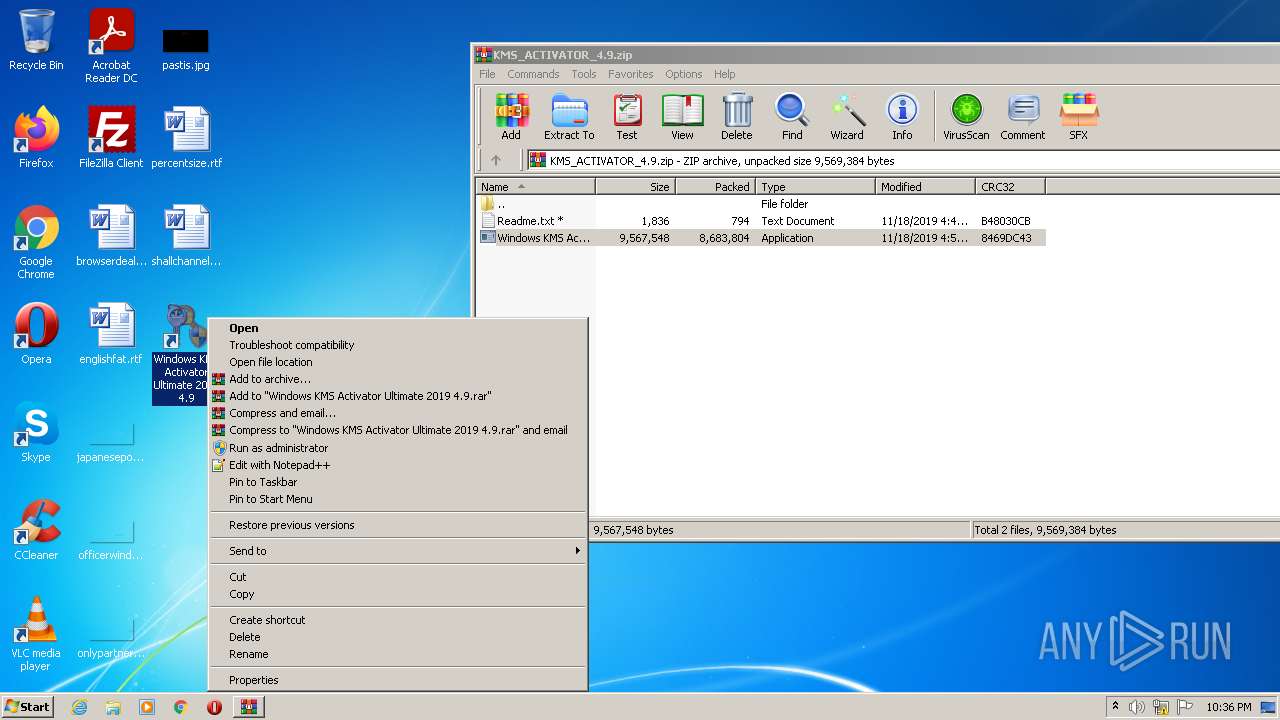Select the pastis.jpg desktop file
This screenshot has width=1280, height=720.
[x=186, y=48]
